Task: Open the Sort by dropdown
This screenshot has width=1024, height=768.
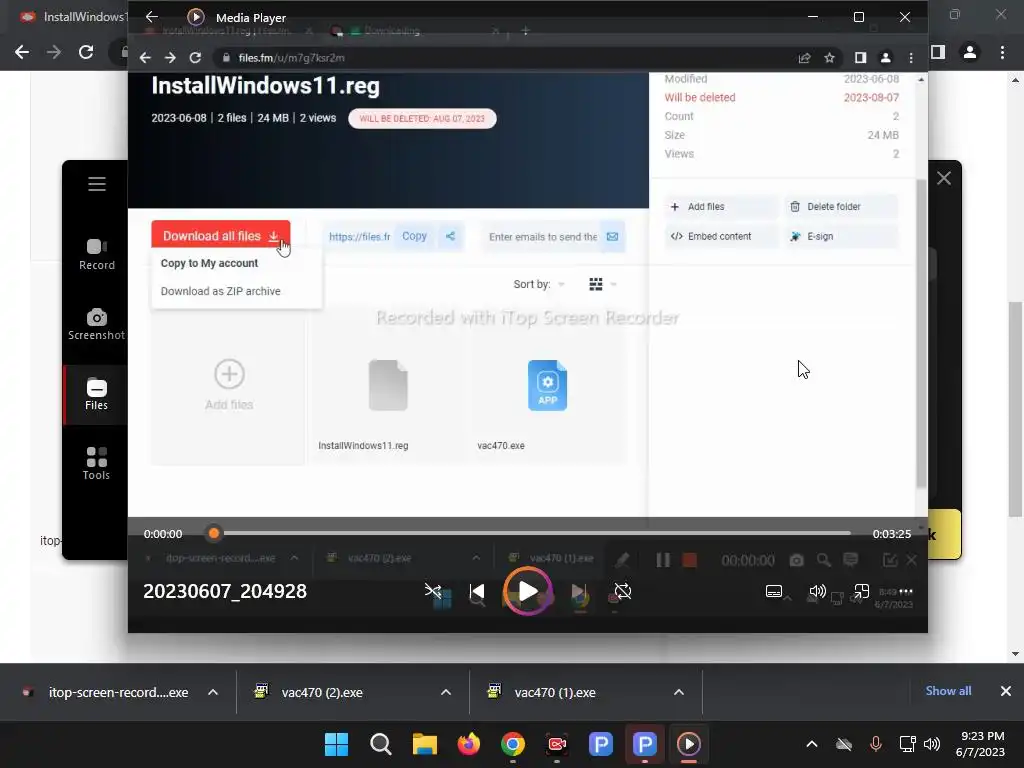Action: pos(539,284)
